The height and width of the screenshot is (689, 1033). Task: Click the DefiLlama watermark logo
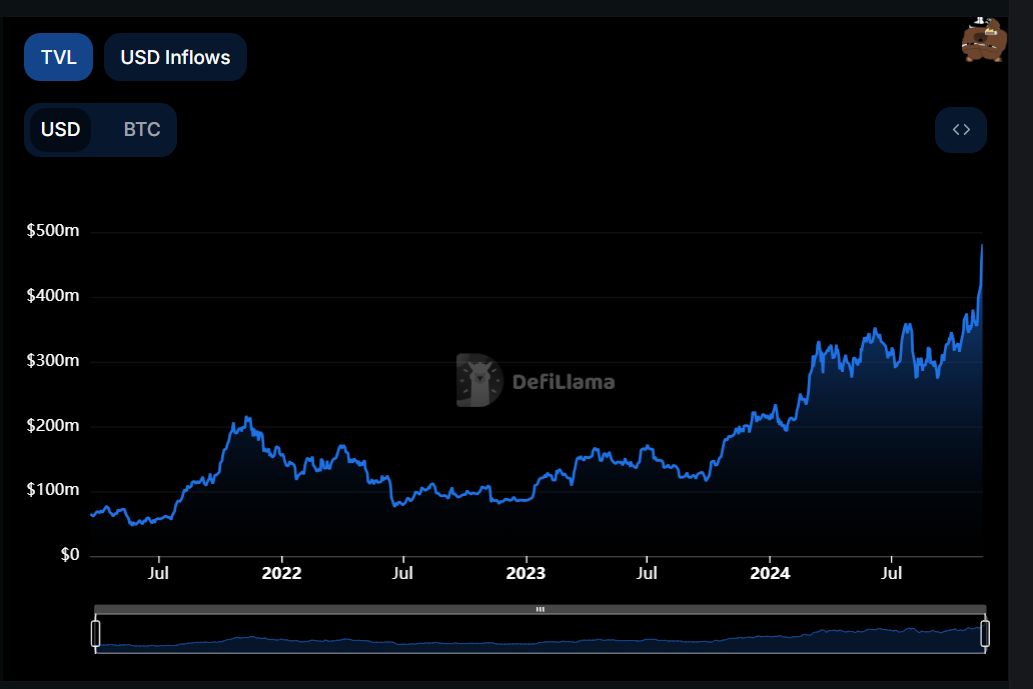coord(479,381)
